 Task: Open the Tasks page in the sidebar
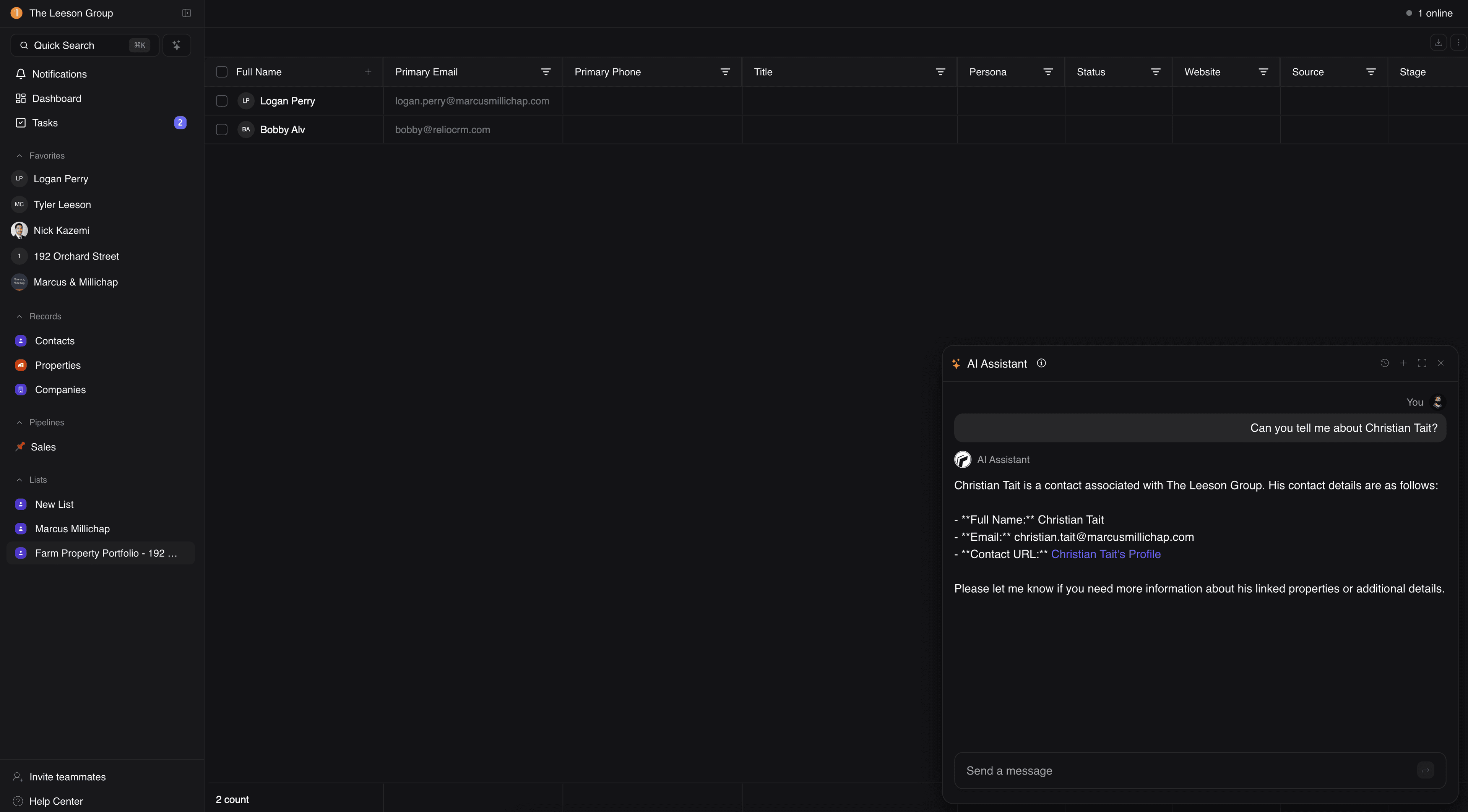45,122
